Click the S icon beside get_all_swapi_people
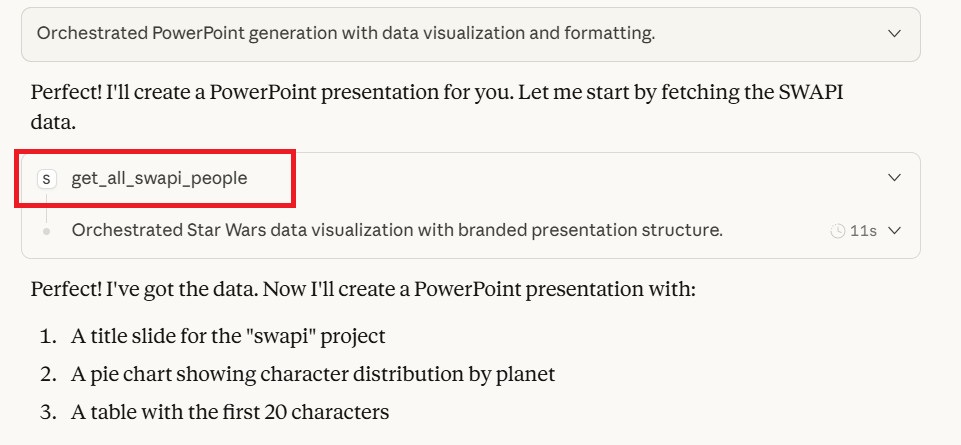This screenshot has height=445, width=961. [46, 179]
